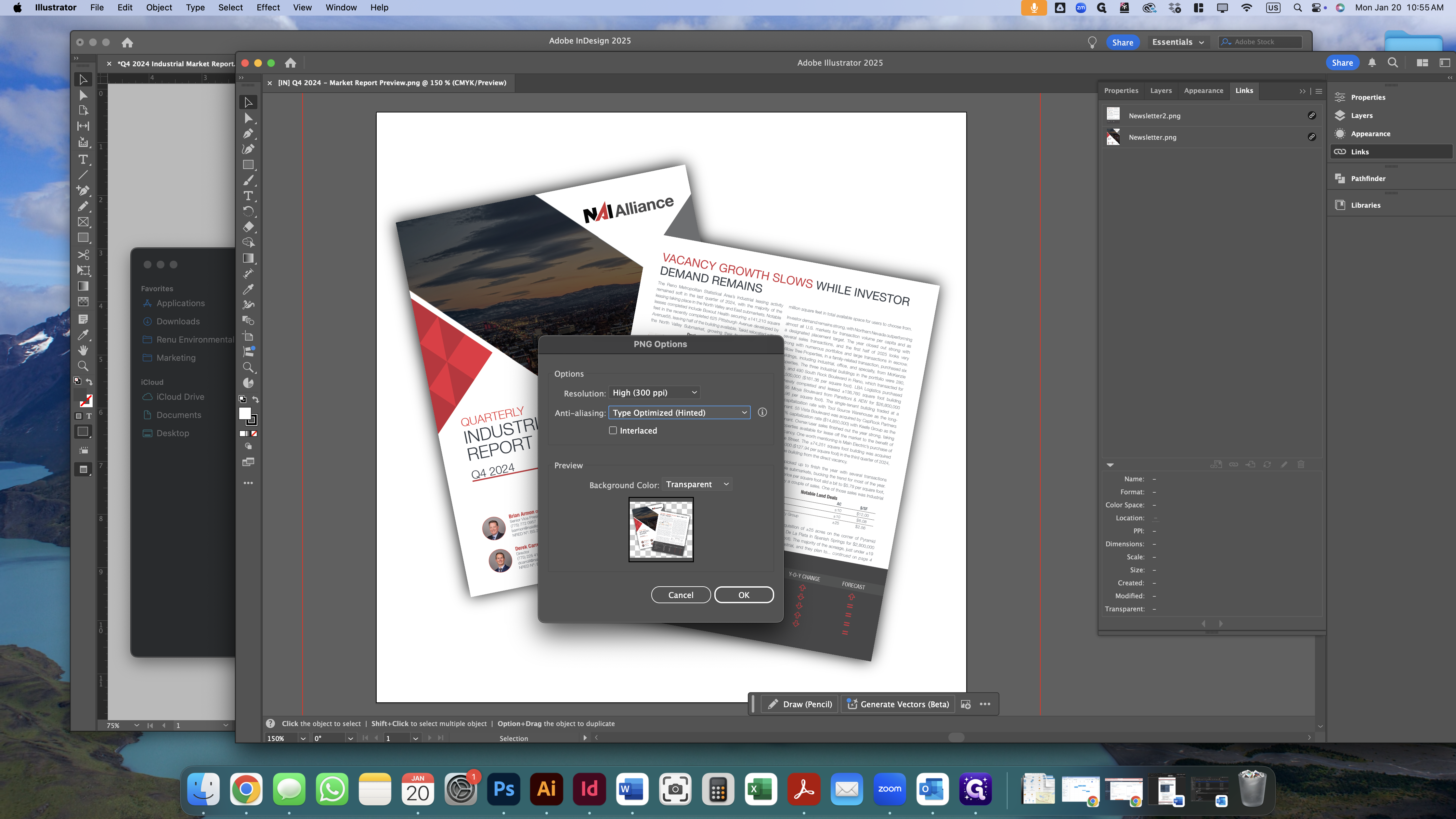Select the Paintbrush tool in Illustrator

(x=248, y=180)
